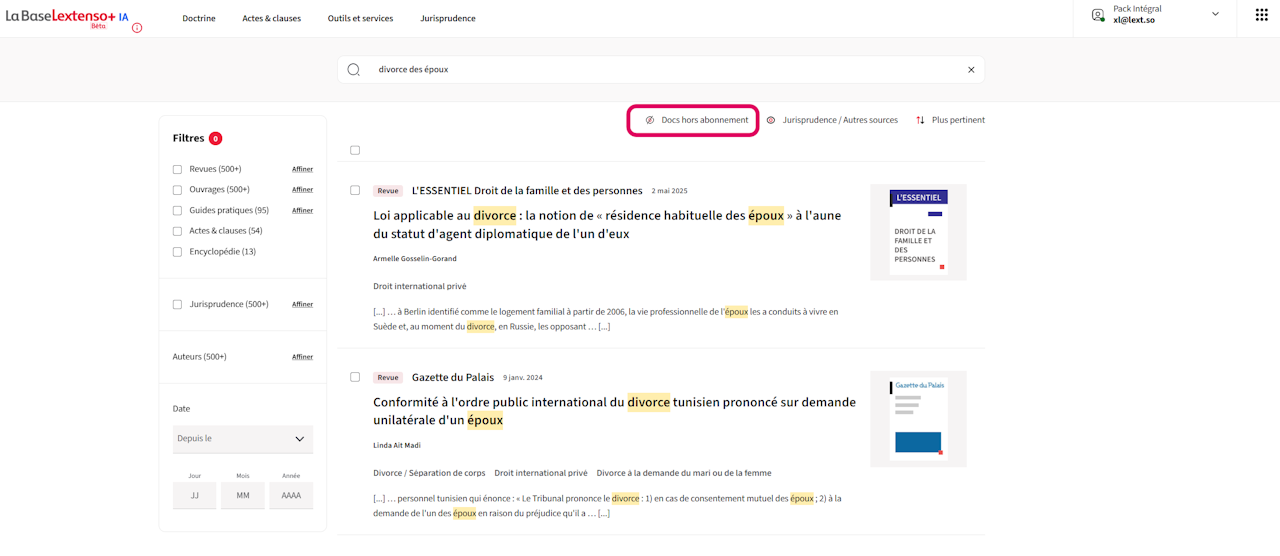Viewport: 1280px width, 556px height.
Task: Click the Docs hors abonnement eye-off icon
Action: pyautogui.click(x=649, y=120)
